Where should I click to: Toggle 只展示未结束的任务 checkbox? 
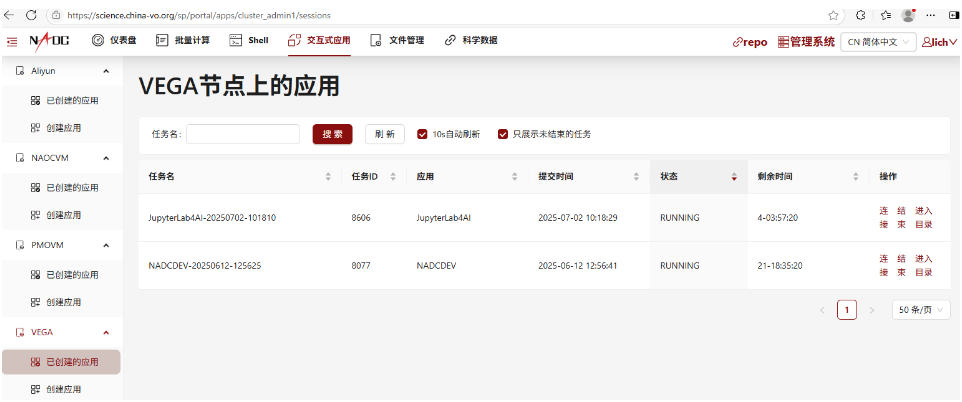pos(503,134)
